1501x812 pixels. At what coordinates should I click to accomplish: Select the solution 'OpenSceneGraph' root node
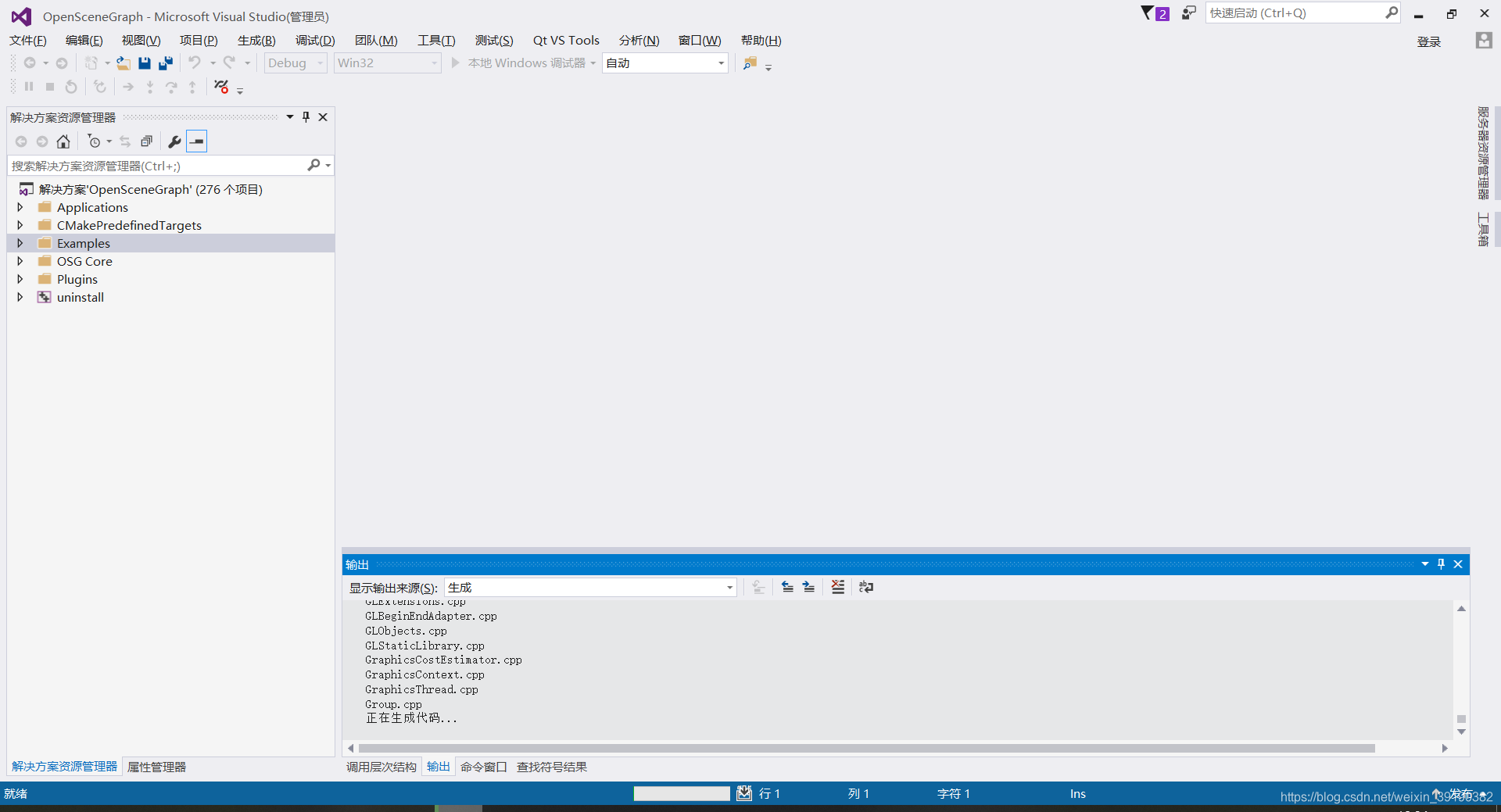point(151,189)
